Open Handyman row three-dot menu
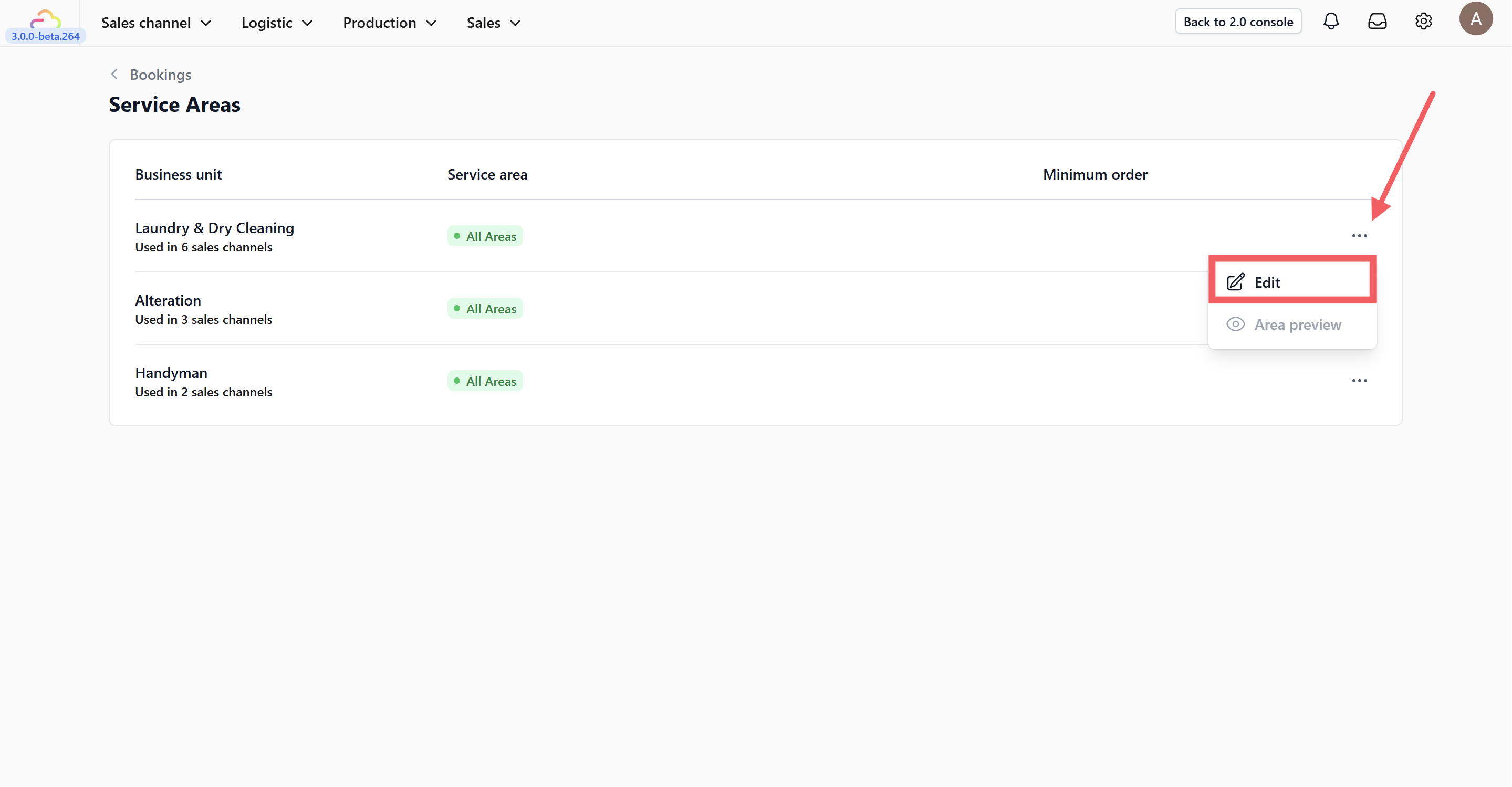This screenshot has width=1512, height=787. tap(1359, 381)
